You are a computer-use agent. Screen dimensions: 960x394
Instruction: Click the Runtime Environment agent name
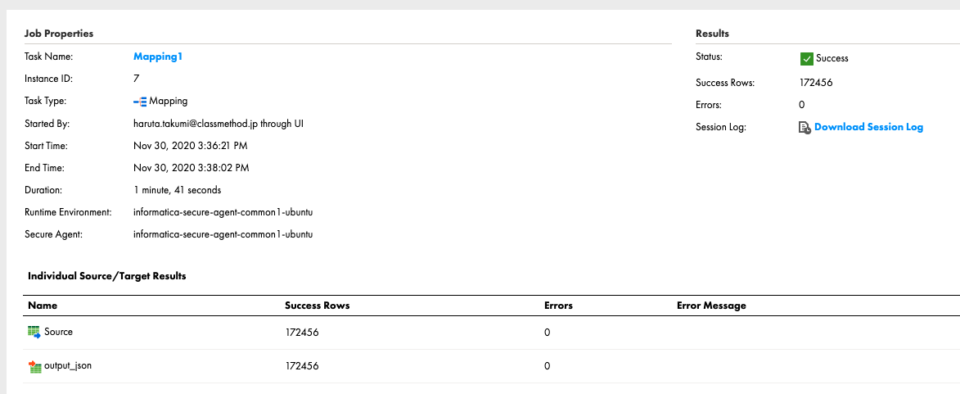click(223, 212)
